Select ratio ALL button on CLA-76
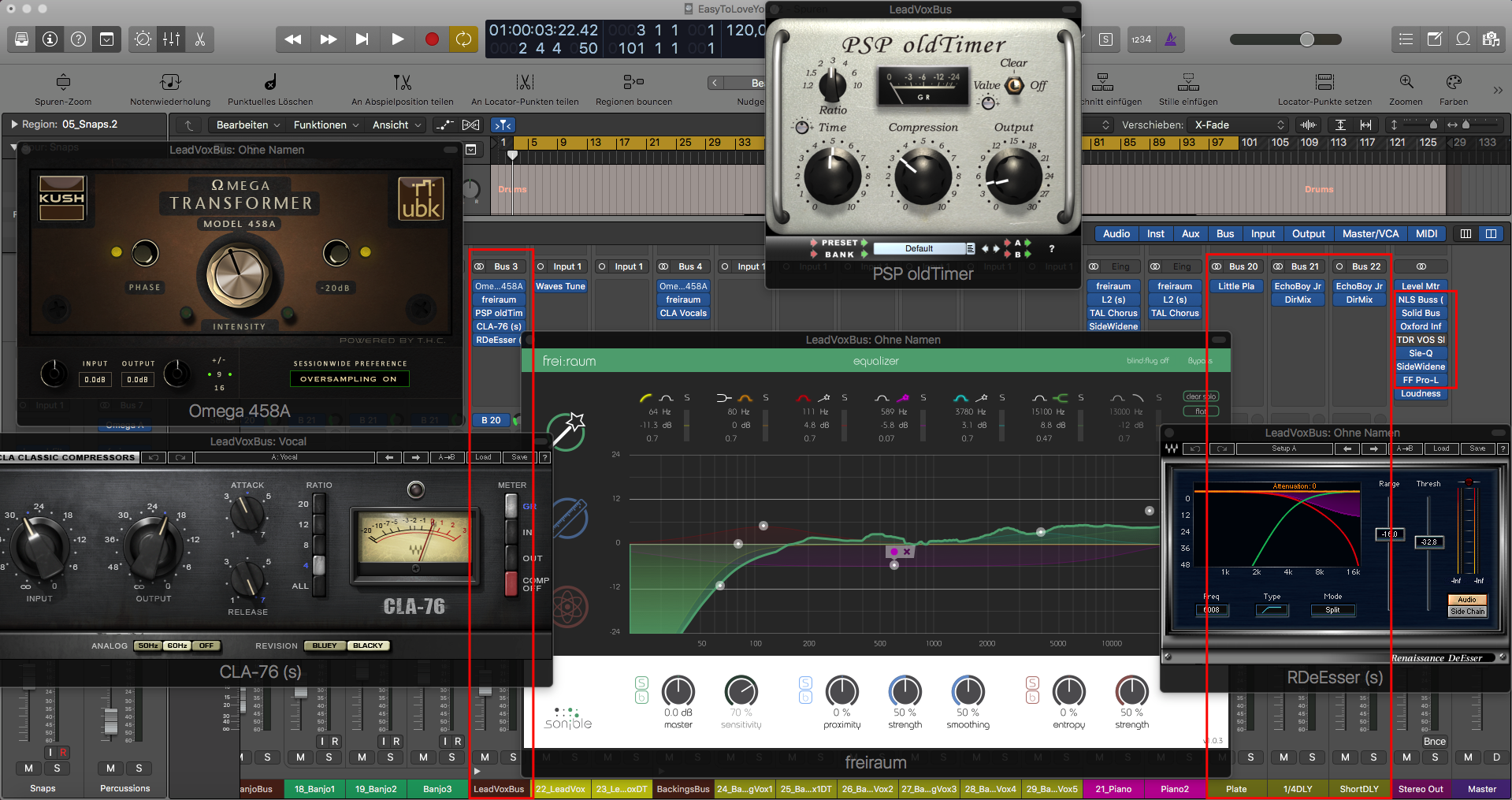This screenshot has height=800, width=1512. [x=319, y=586]
